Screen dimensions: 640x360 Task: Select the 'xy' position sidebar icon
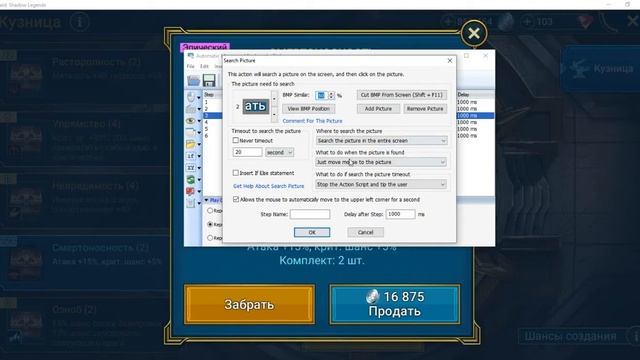pos(191,168)
